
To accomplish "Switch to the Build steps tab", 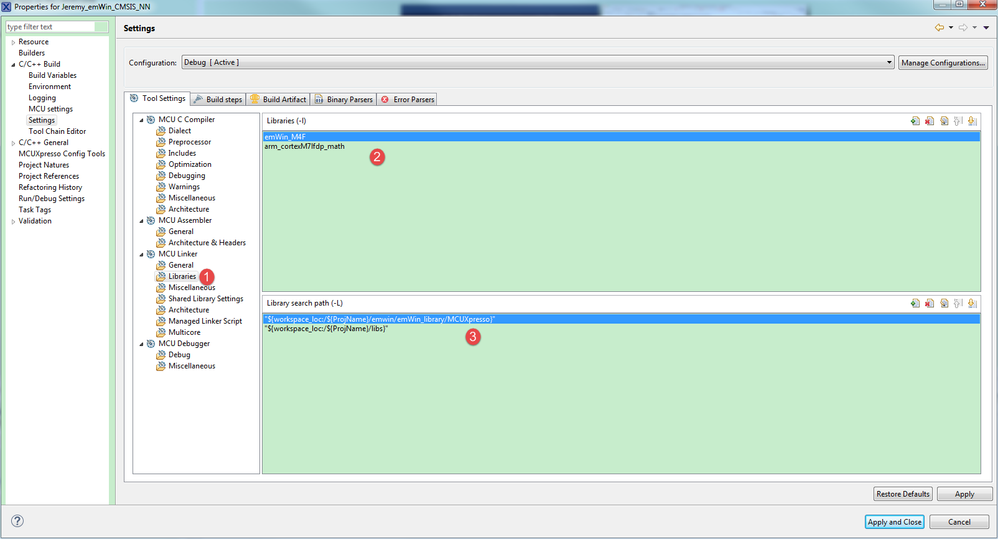I will click(x=218, y=99).
